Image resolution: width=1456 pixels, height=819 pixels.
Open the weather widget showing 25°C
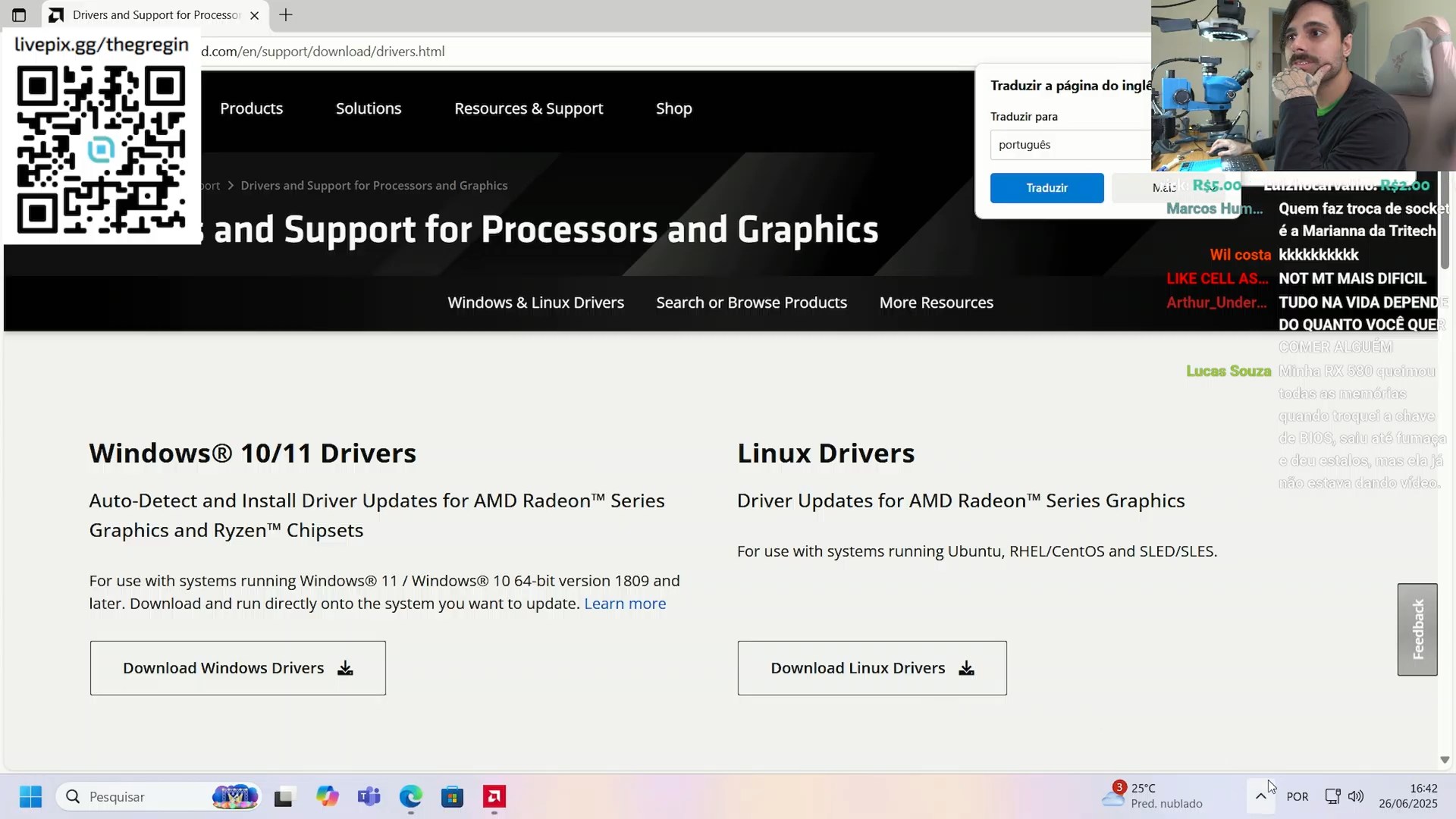coord(1153,796)
